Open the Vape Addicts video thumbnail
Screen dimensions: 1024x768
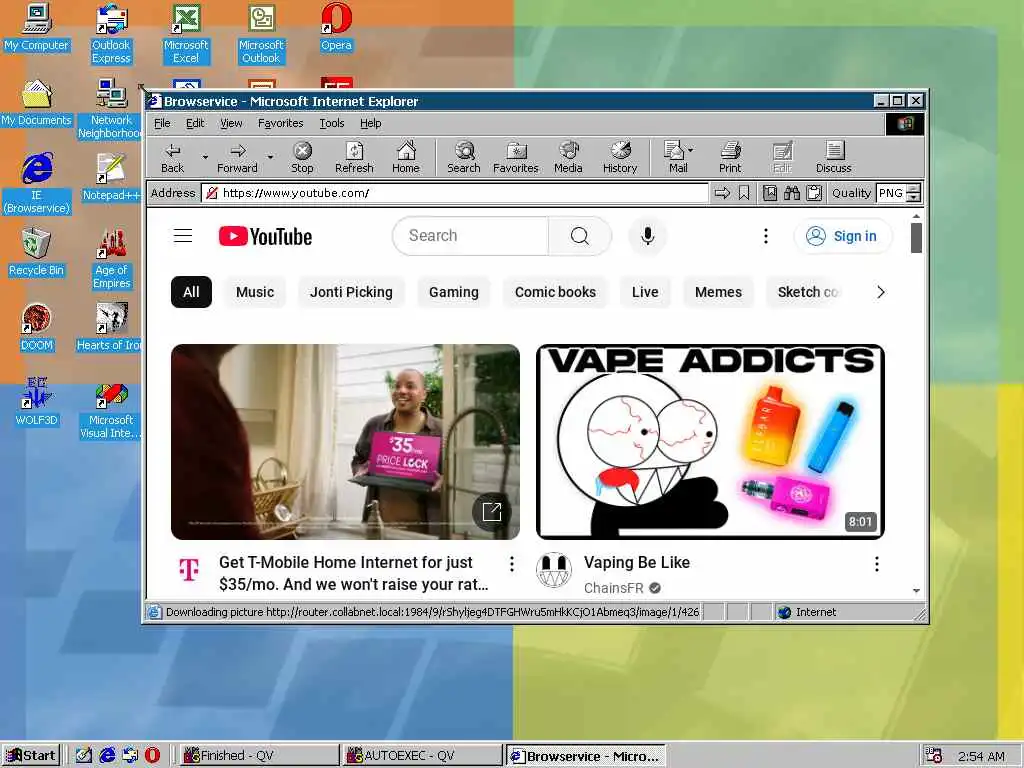(710, 441)
